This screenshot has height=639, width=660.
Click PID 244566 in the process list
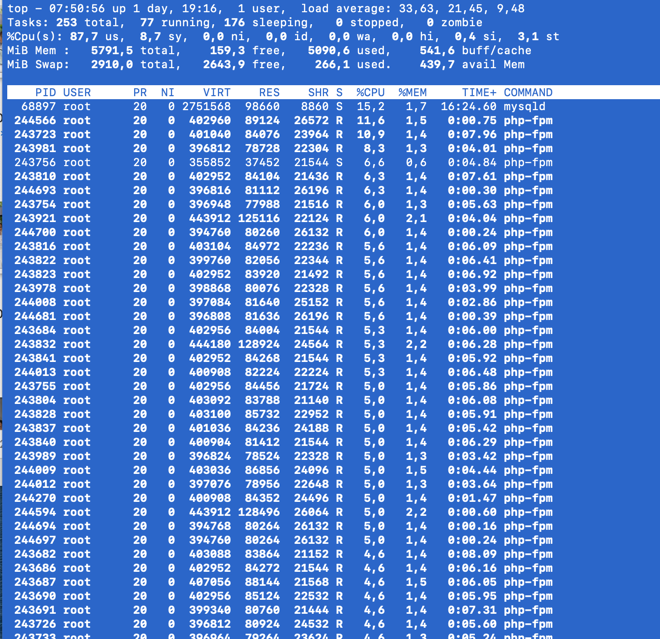click(x=35, y=120)
